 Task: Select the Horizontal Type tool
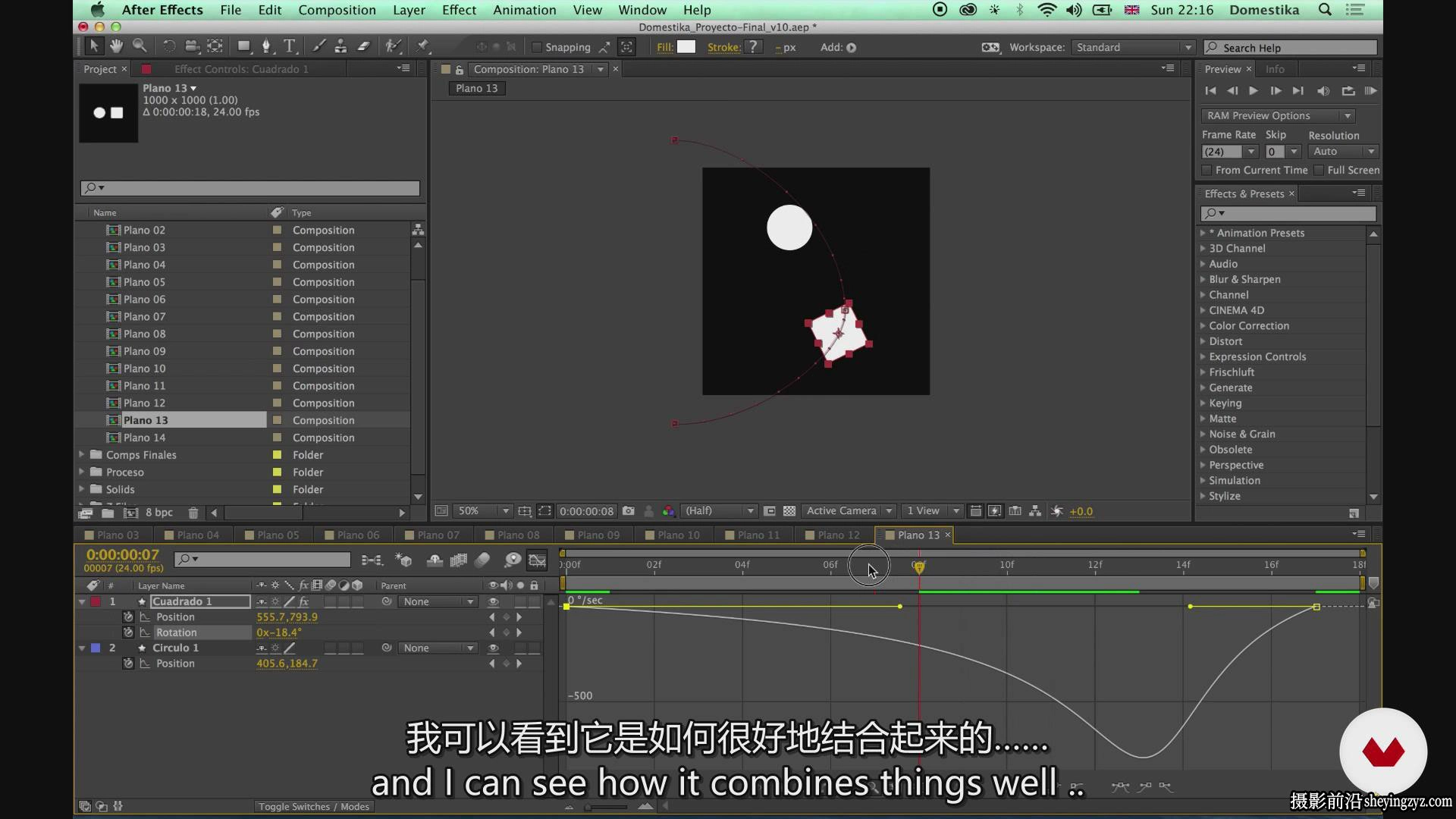point(289,46)
